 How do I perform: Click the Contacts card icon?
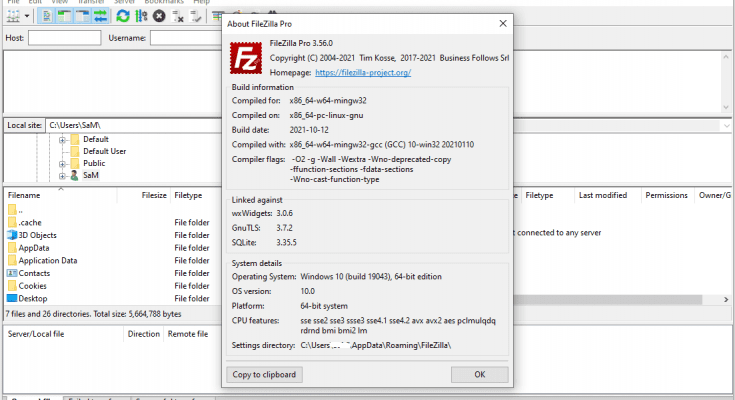point(12,273)
